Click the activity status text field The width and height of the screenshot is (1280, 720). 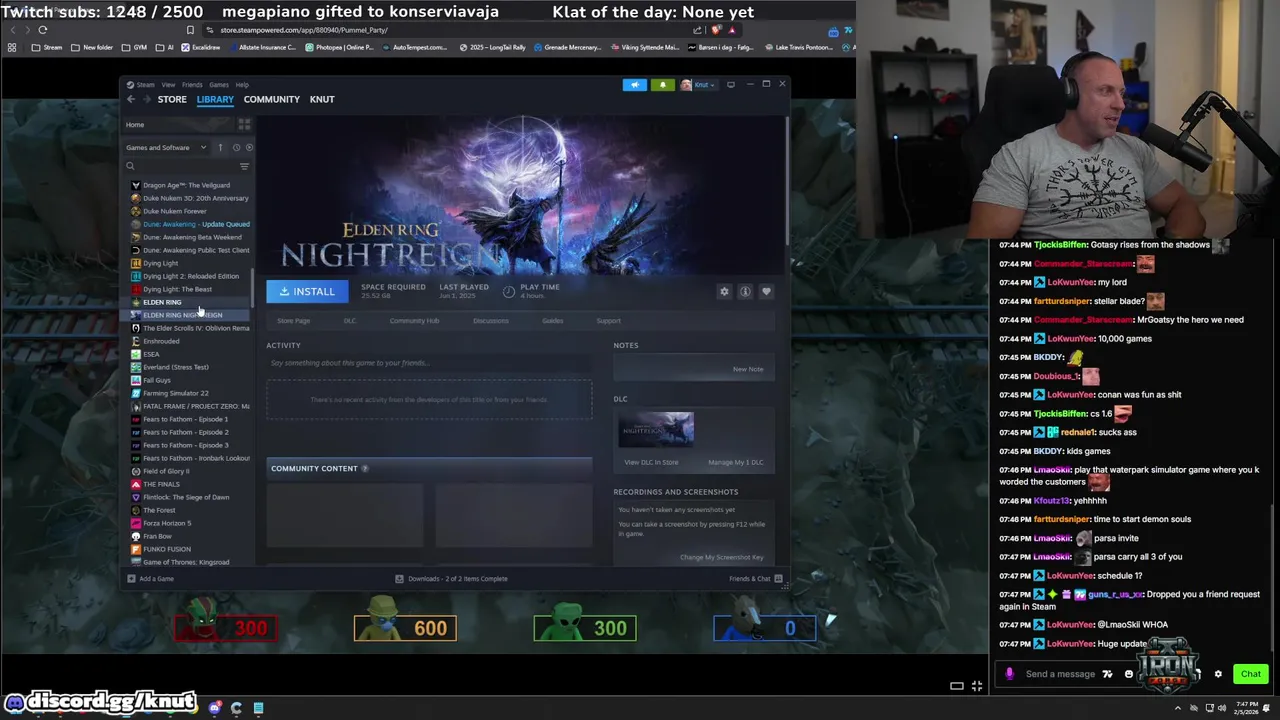tap(429, 363)
